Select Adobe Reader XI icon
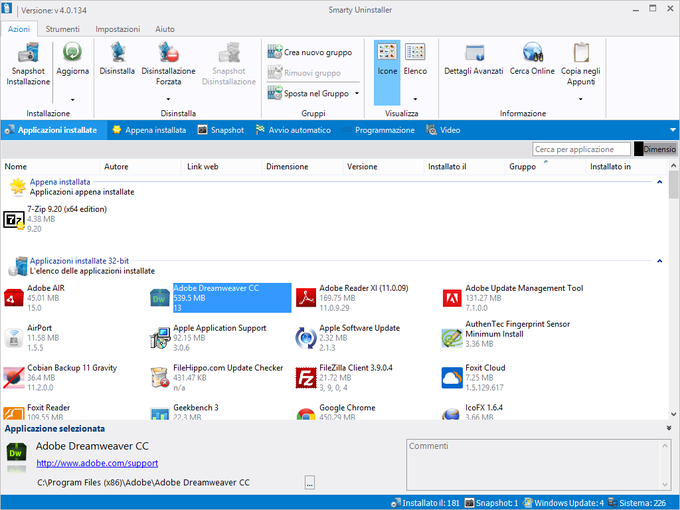680x510 pixels. point(306,298)
